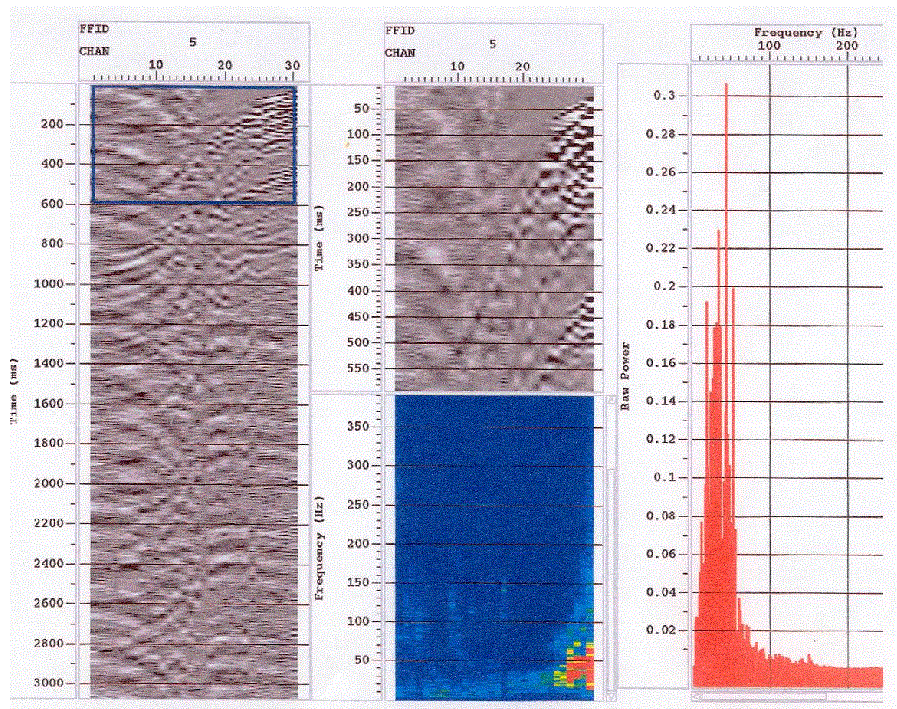Click the horizontal scrollbar thumb under the power spectrum
The width and height of the screenshot is (897, 709).
[762, 696]
